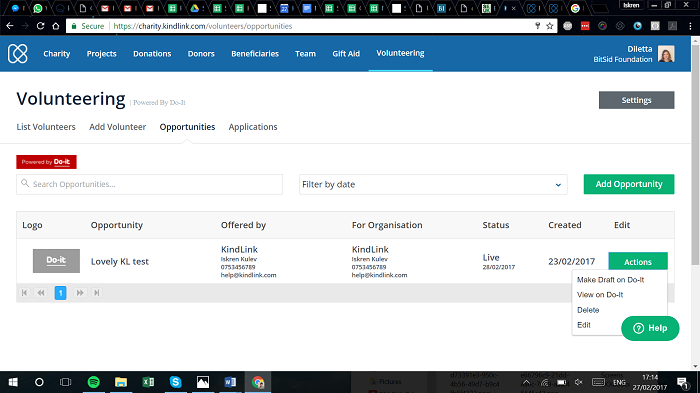The image size is (700, 393).
Task: Switch to Applications tab
Action: click(x=253, y=127)
